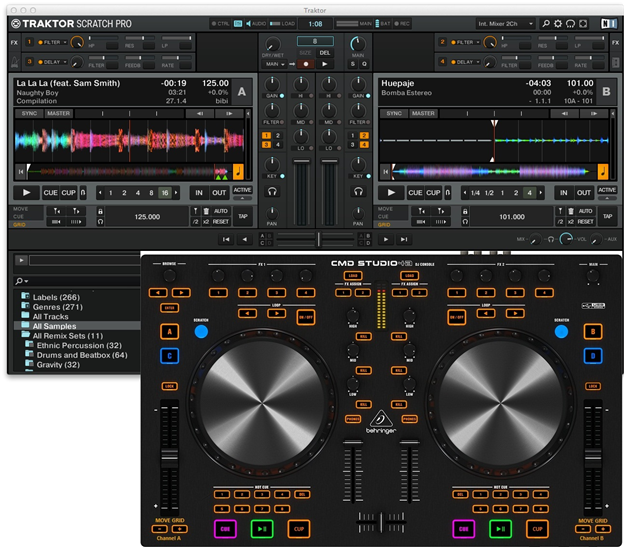
Task: Collapse deck B advanced panel with arrow under ACTIVE
Action: [x=607, y=198]
